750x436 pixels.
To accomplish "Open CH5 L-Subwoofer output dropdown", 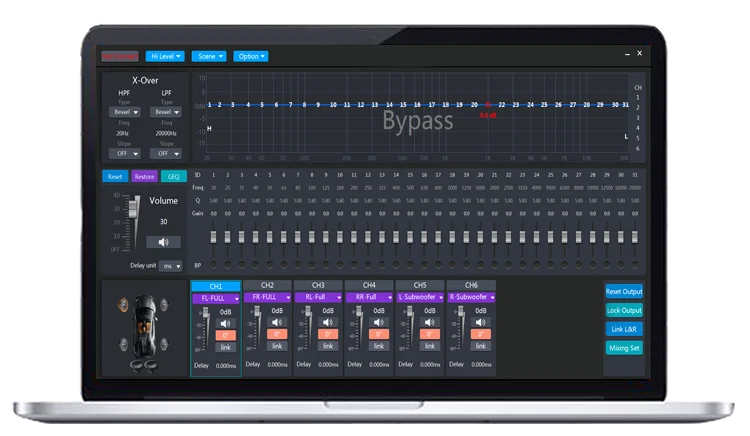I will pyautogui.click(x=420, y=298).
